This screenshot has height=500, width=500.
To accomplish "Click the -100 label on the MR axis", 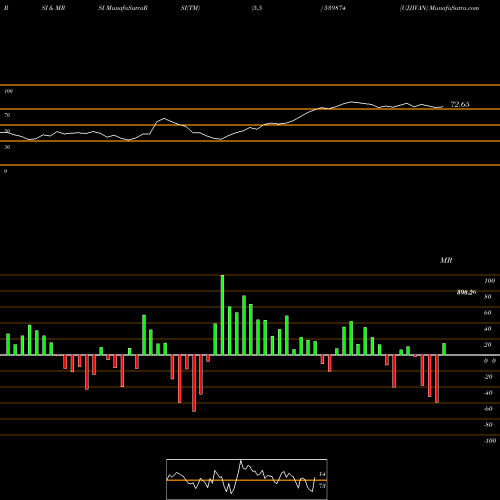I will pyautogui.click(x=490, y=441).
